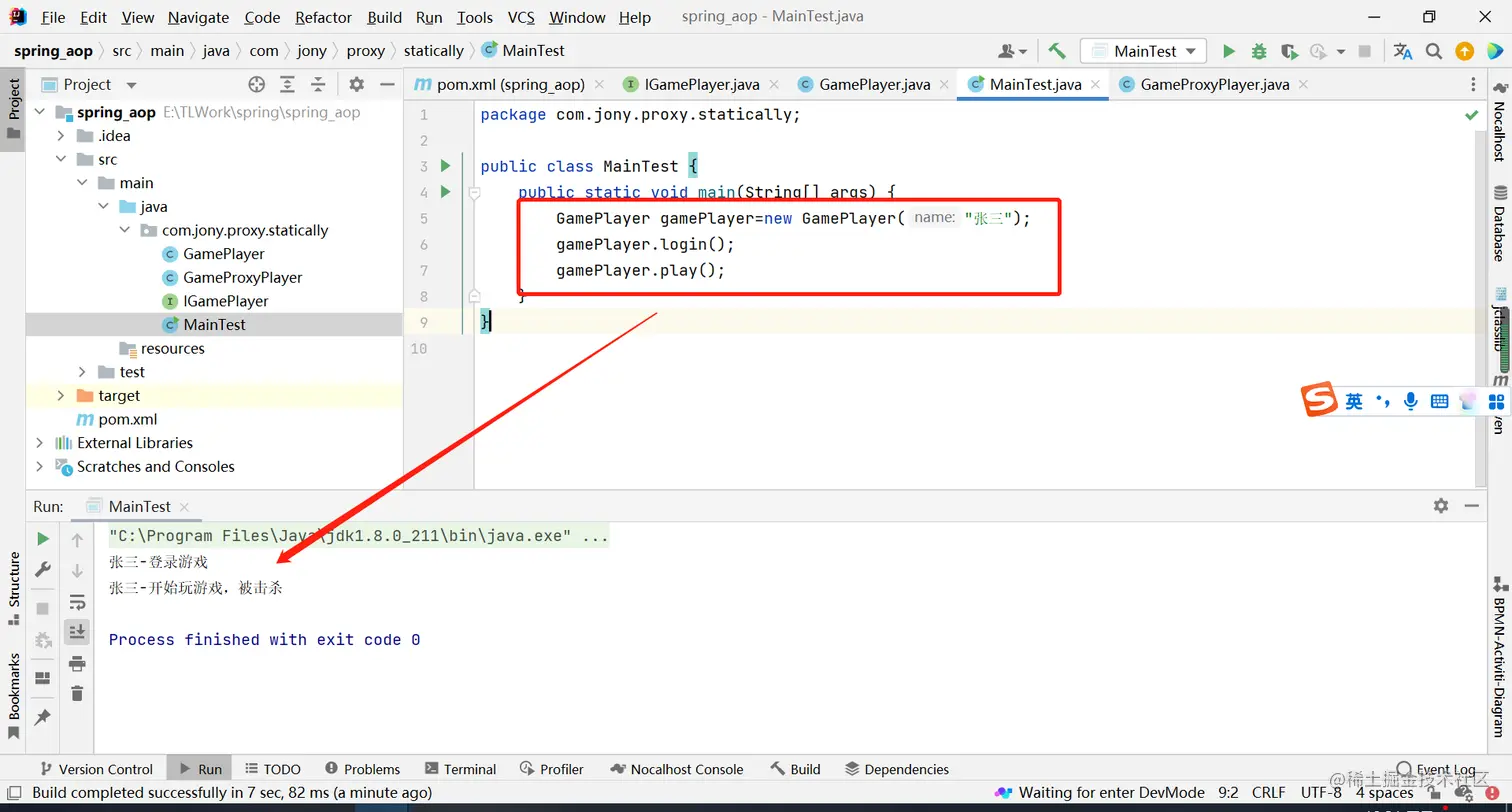
Task: Click the restore layout icon in Run panel
Action: click(x=43, y=678)
